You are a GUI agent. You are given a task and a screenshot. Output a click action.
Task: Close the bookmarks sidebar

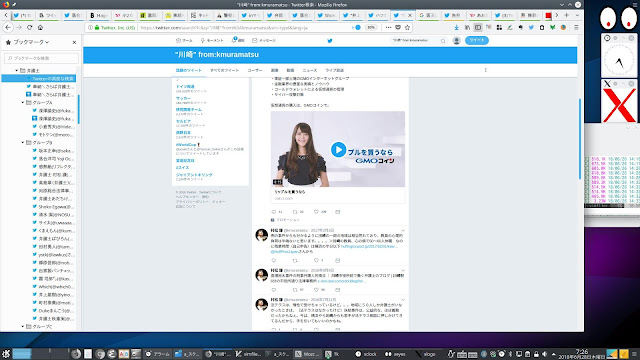point(74,42)
